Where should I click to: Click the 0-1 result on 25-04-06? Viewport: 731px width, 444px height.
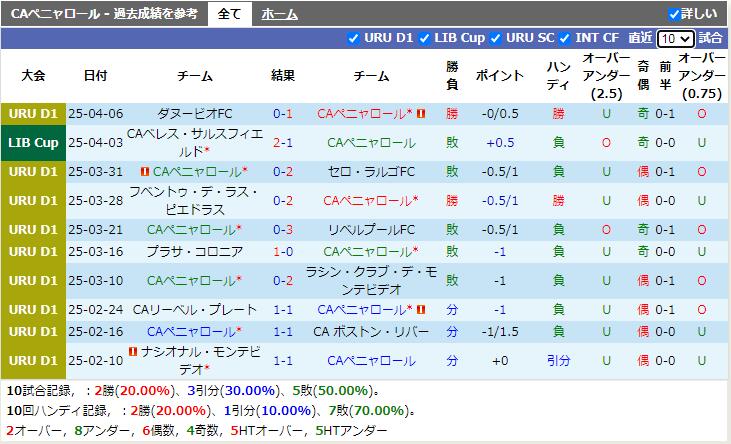[283, 114]
